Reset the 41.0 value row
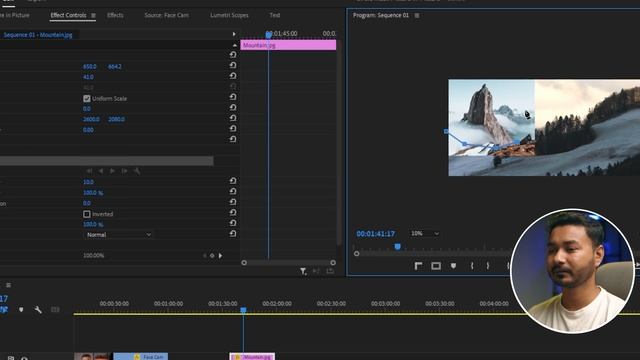This screenshot has height=360, width=640. click(x=233, y=76)
